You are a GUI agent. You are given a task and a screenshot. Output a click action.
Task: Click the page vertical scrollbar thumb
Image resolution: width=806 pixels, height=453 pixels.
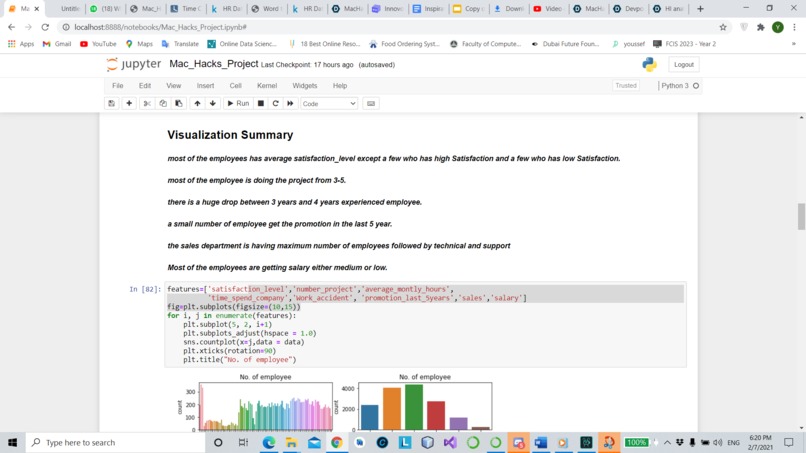pyautogui.click(x=801, y=216)
